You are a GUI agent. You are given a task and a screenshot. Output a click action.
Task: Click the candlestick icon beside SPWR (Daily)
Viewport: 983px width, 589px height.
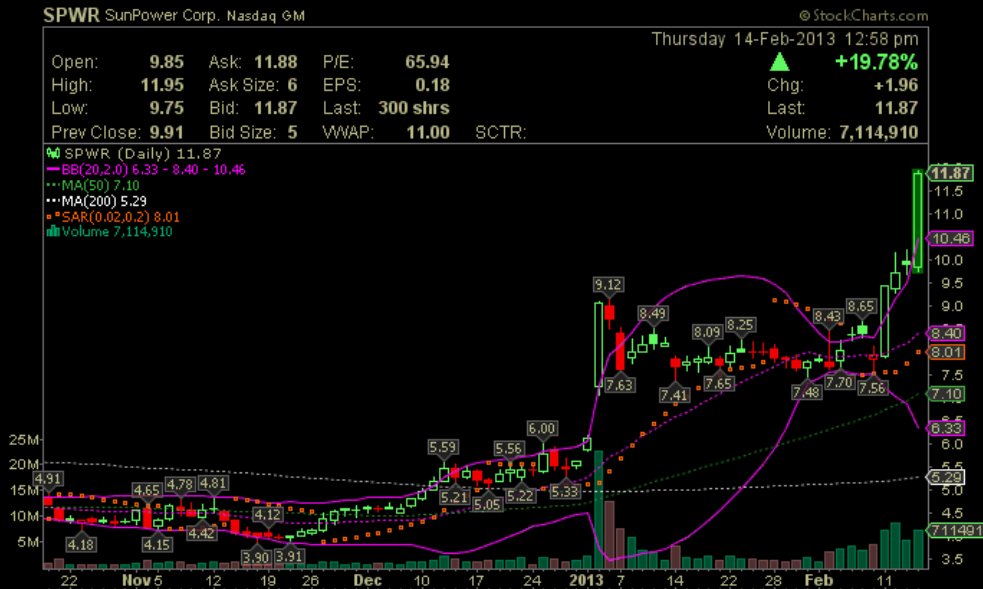(x=53, y=153)
